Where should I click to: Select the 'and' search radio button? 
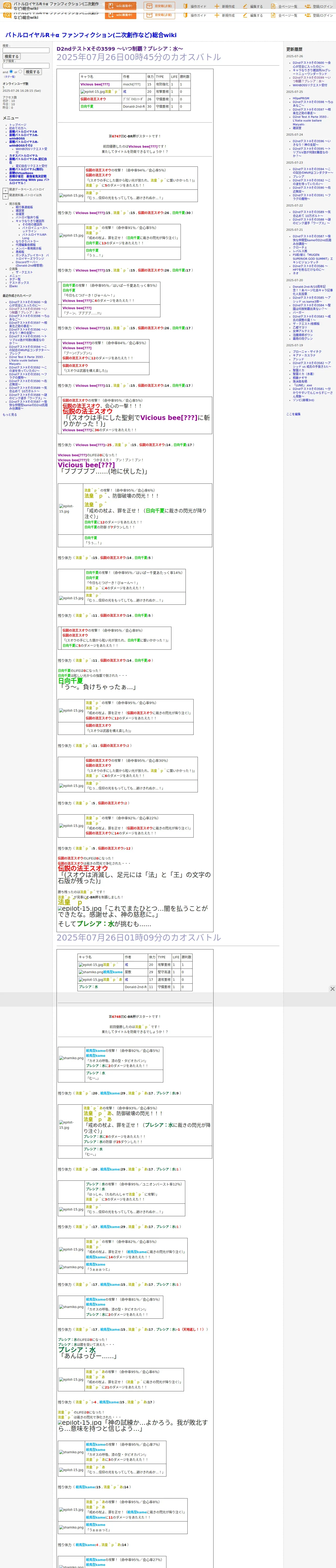[10, 71]
